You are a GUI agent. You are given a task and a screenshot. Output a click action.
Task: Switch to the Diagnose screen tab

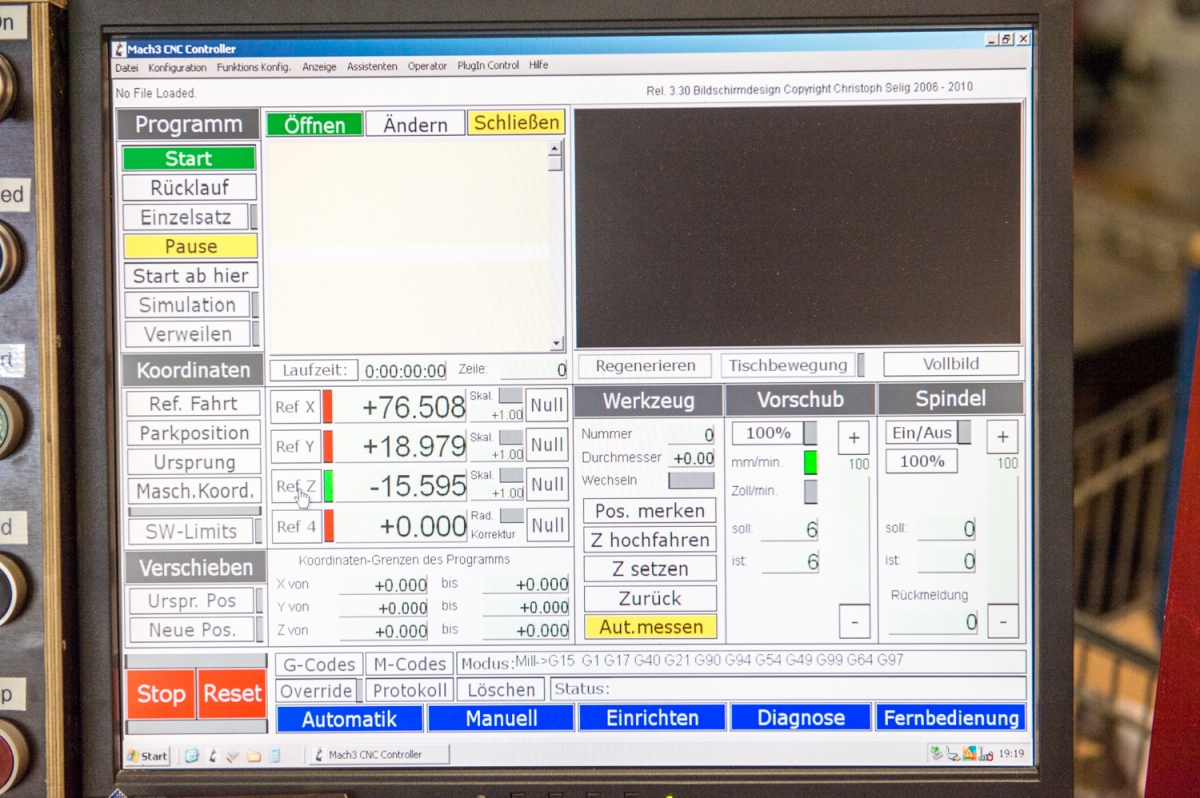(x=801, y=717)
